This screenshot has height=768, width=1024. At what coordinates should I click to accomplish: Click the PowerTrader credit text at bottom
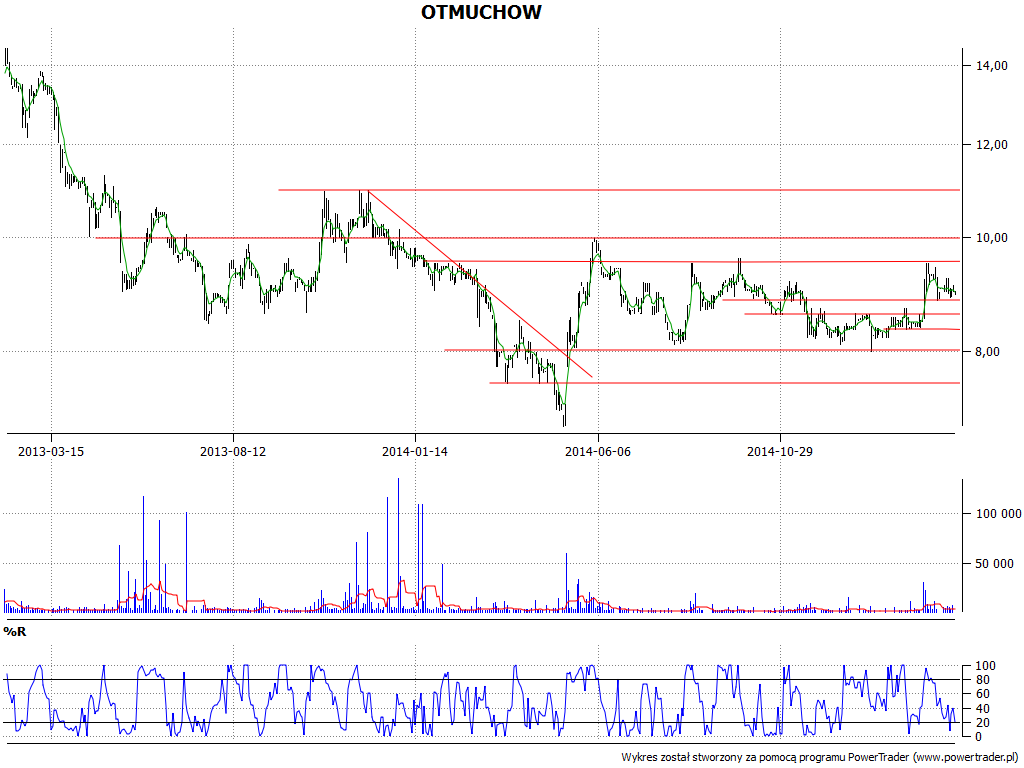[820, 758]
